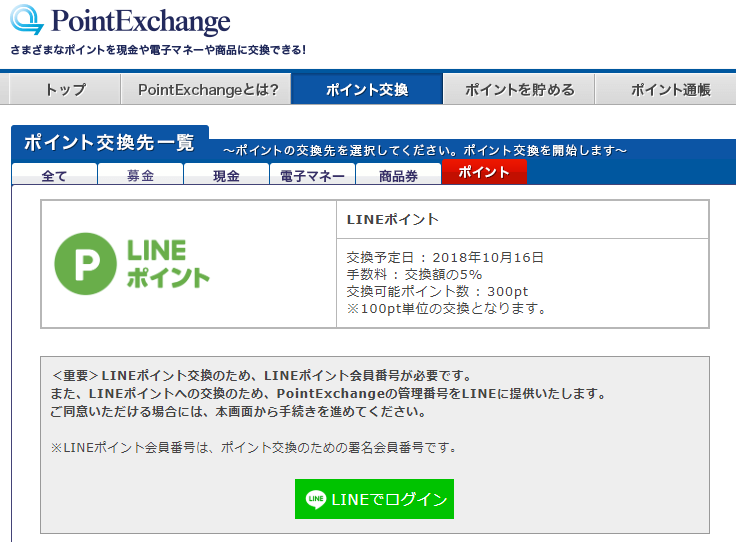Click the ※100pt単位の交換となります text

click(x=446, y=308)
